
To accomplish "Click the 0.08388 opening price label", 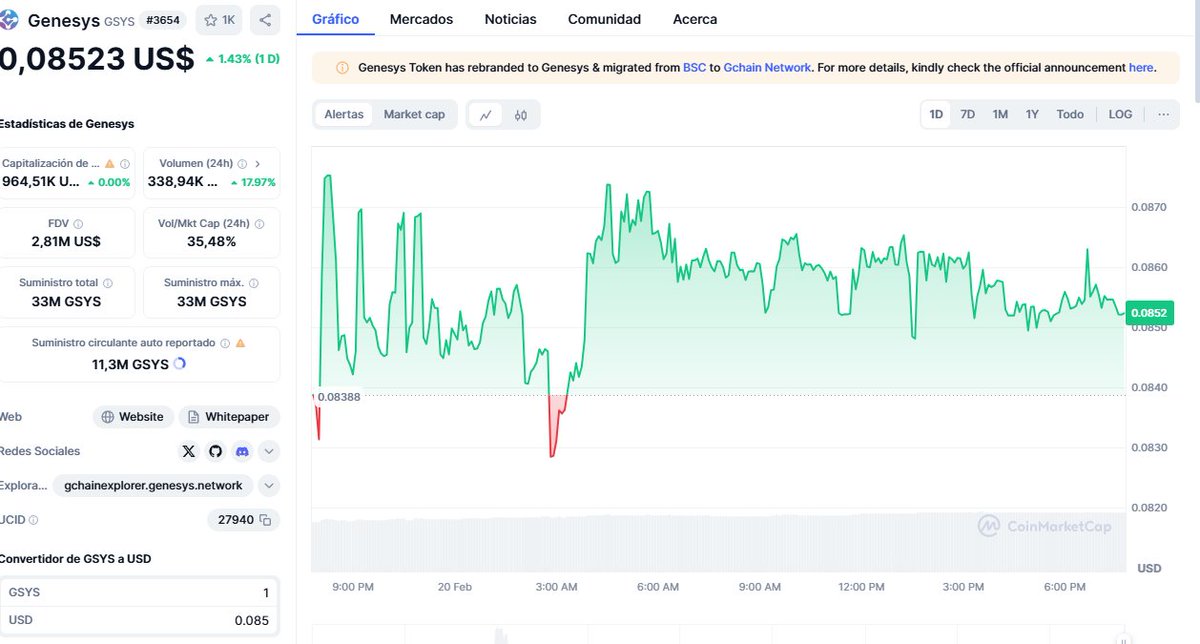I will click(x=339, y=397).
